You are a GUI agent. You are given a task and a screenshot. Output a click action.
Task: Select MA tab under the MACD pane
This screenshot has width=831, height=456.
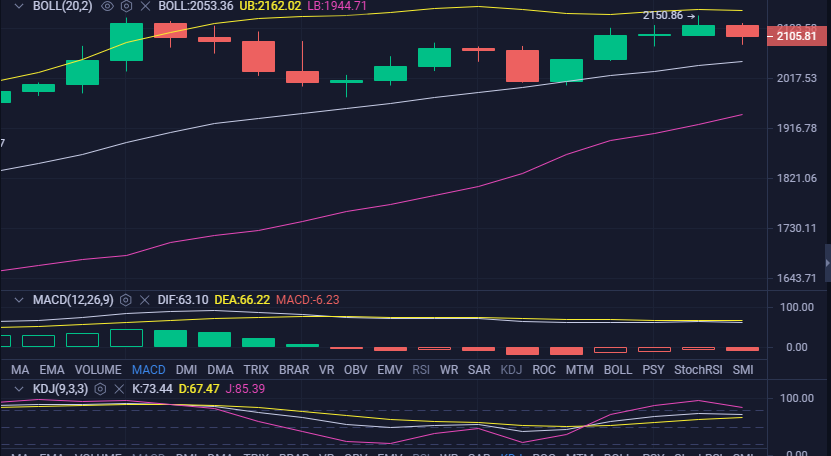tap(20, 370)
